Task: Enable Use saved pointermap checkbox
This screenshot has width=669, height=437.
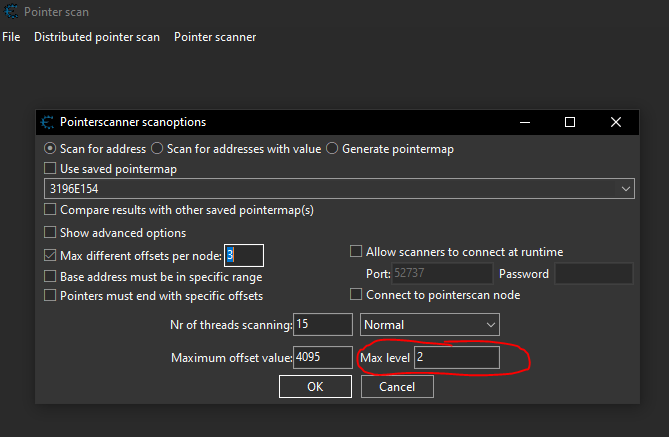Action: pos(51,169)
